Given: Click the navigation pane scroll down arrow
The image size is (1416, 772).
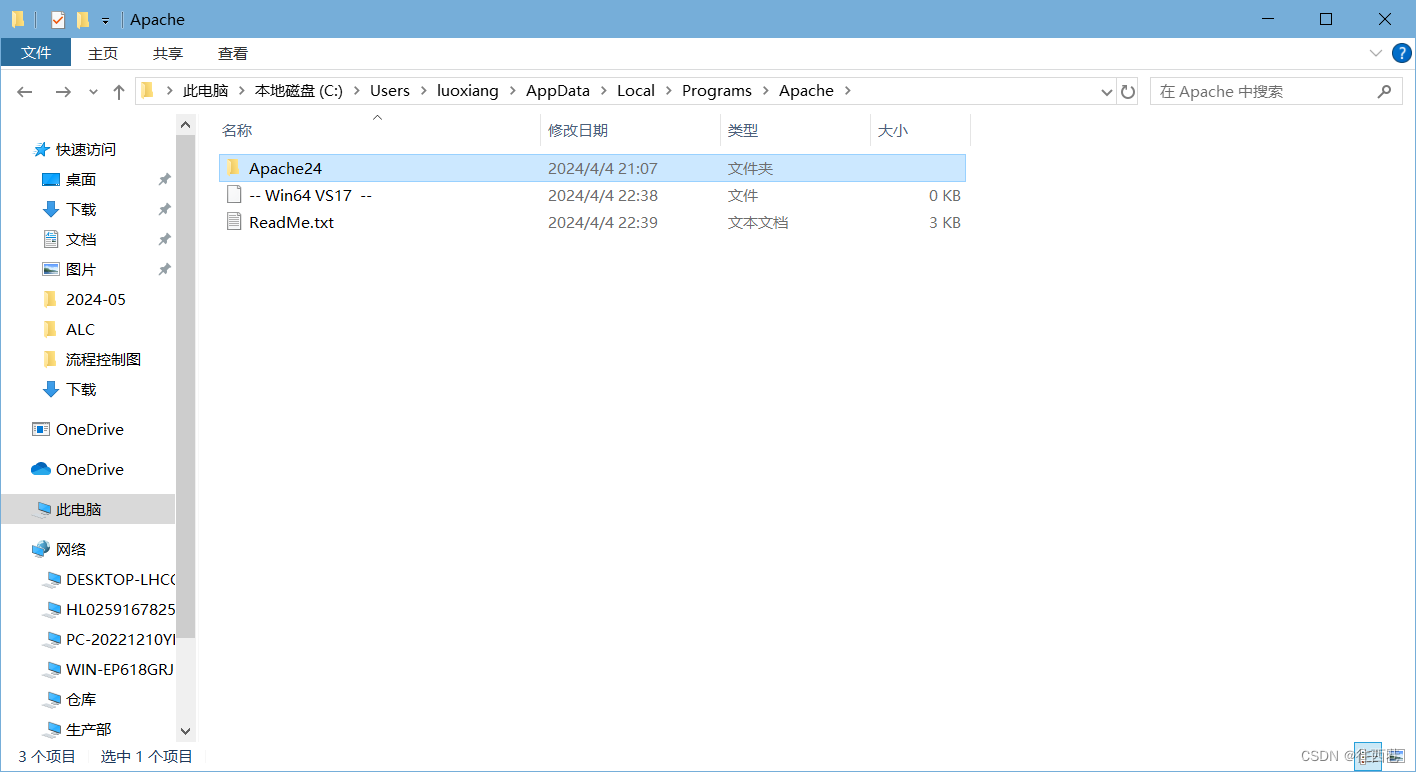Looking at the screenshot, I should pyautogui.click(x=185, y=732).
